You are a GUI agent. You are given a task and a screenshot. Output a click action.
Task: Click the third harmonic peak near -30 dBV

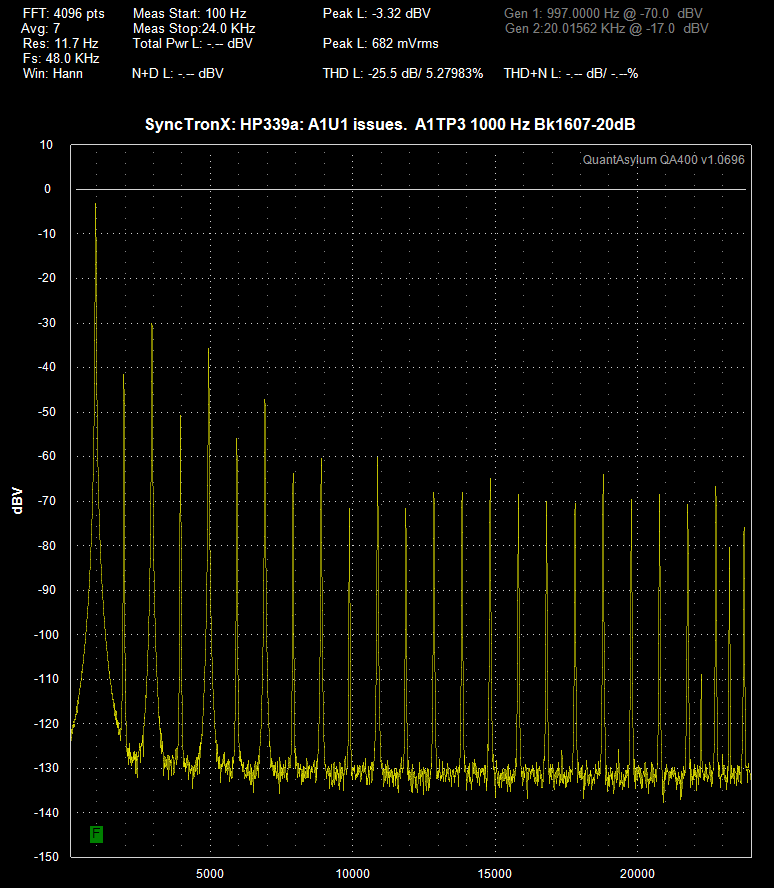tap(152, 325)
